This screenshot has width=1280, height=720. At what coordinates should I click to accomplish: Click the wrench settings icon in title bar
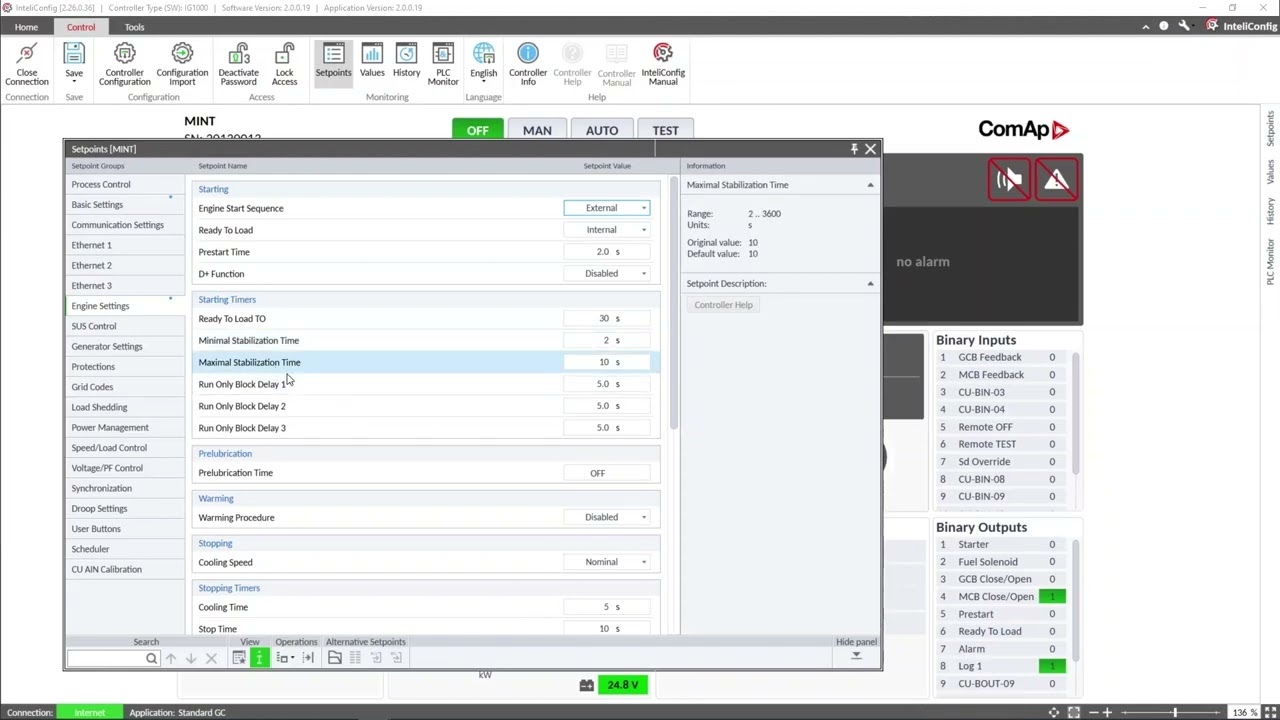point(1184,26)
